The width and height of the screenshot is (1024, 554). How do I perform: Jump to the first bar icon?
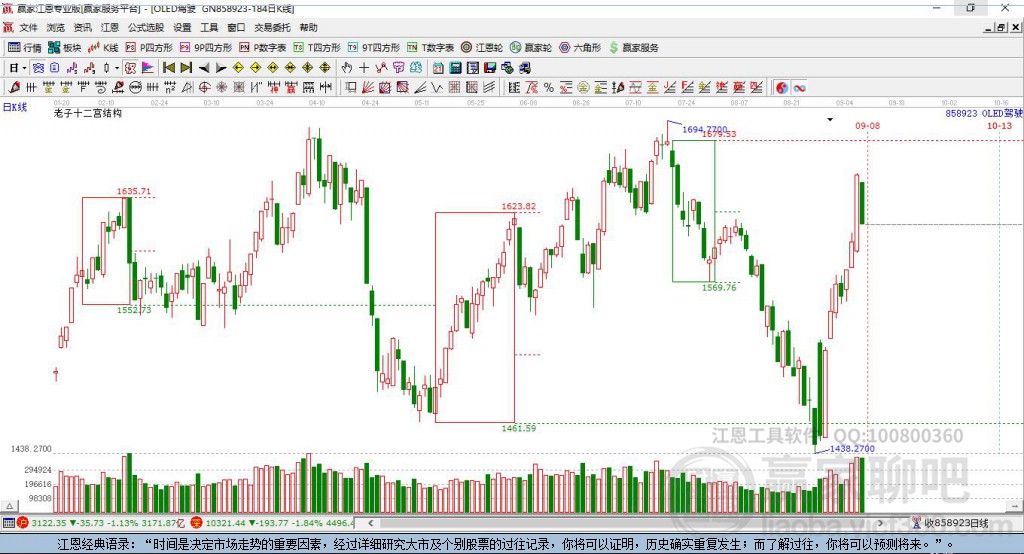click(168, 68)
